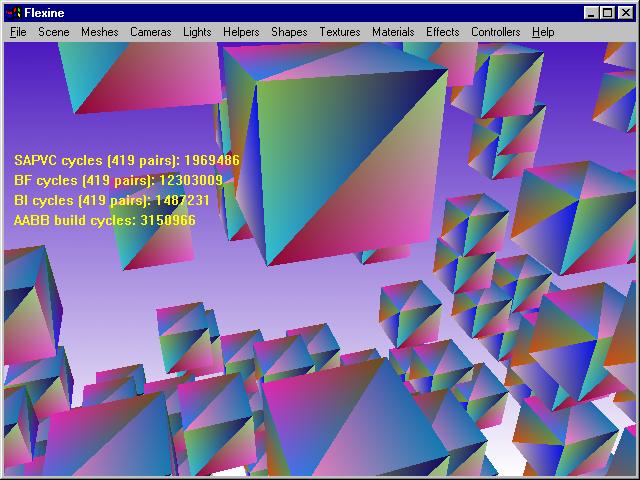Maximize the Flexine window
This screenshot has height=480, width=640.
pyautogui.click(x=607, y=13)
